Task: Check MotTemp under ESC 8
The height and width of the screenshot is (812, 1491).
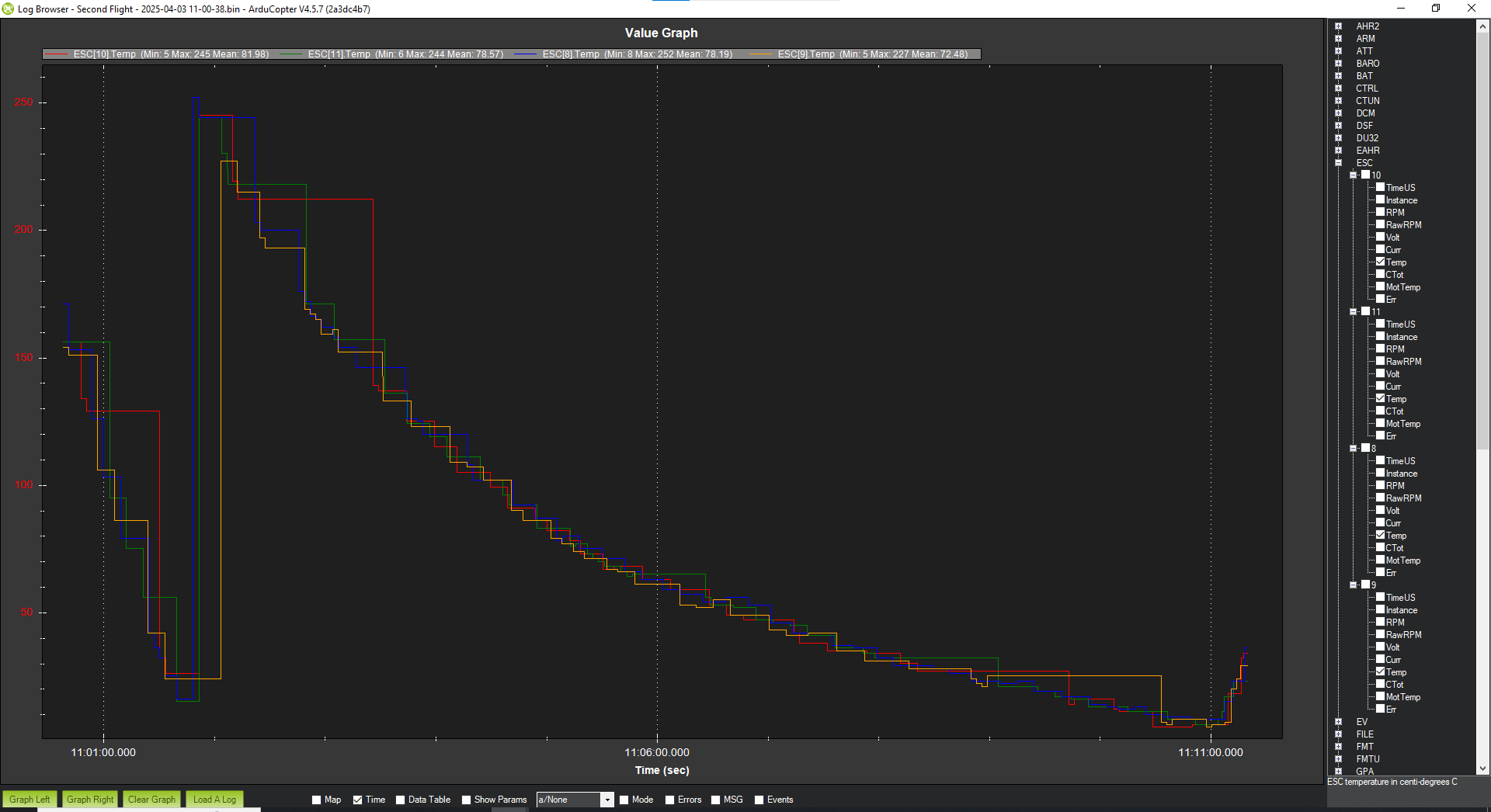Action: point(1380,560)
